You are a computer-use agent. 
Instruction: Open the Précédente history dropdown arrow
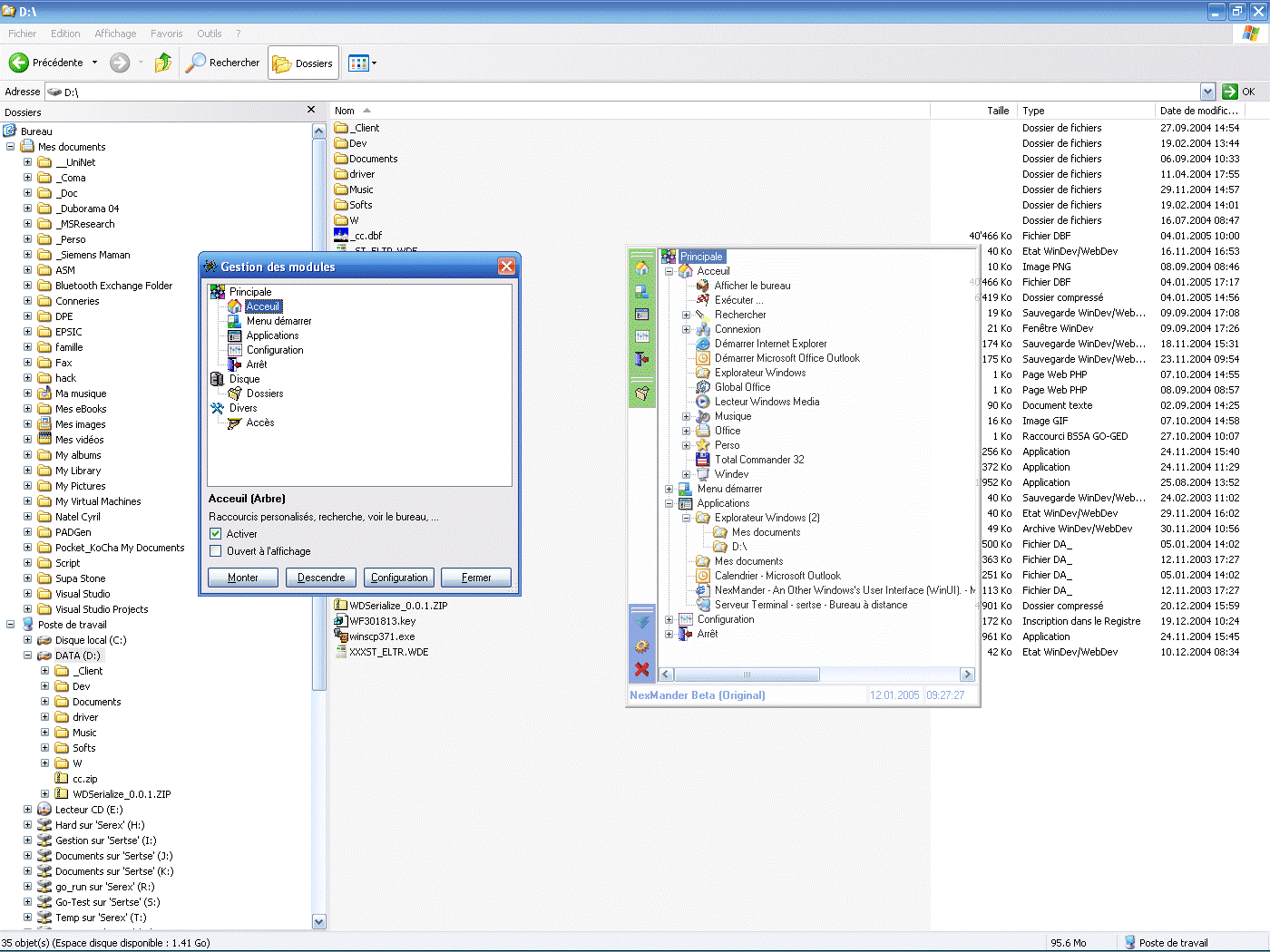coord(94,63)
